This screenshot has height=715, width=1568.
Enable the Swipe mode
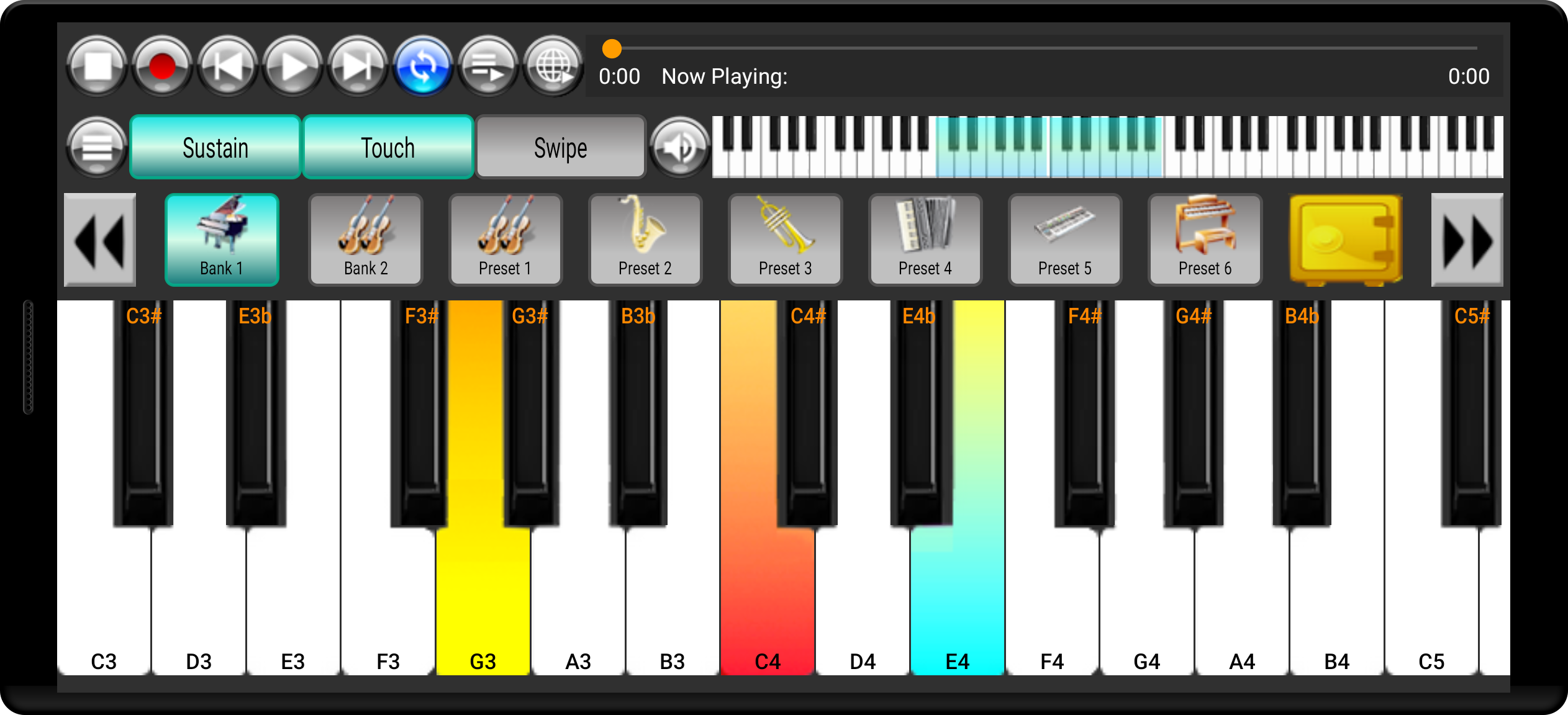pos(561,147)
